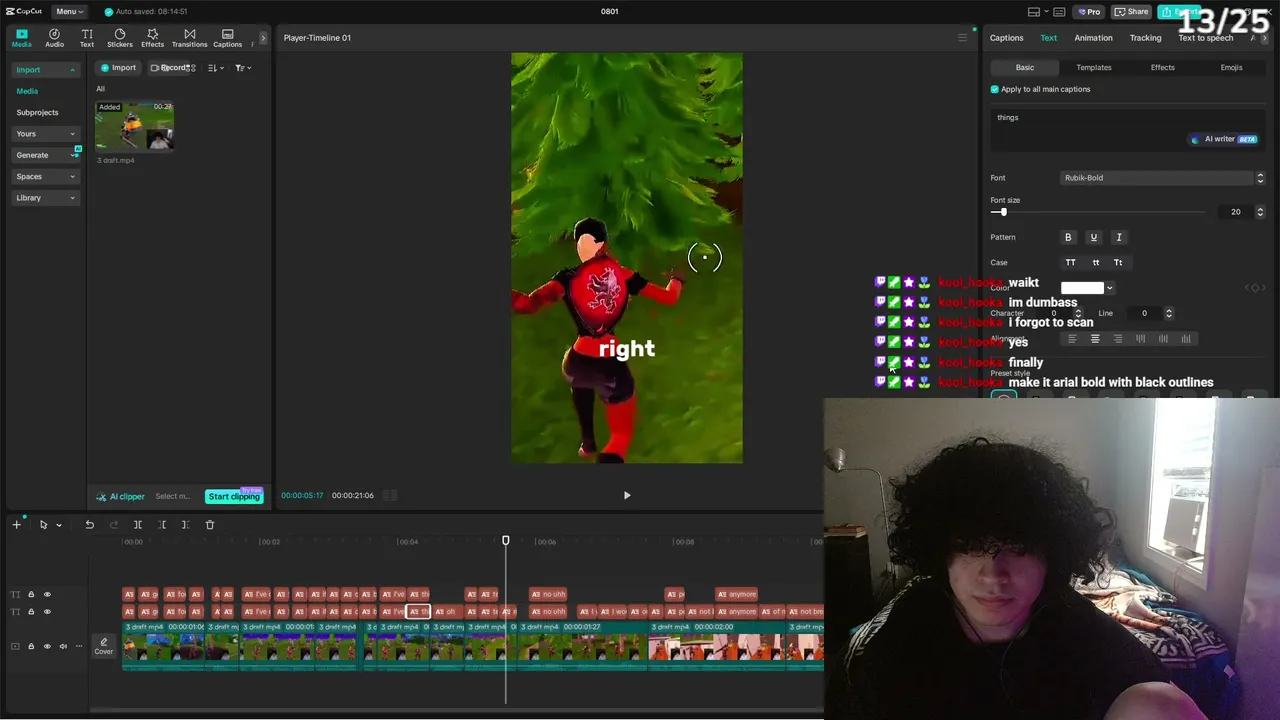This screenshot has width=1280, height=720.
Task: Open the Emojis sub-tab
Action: pyautogui.click(x=1231, y=68)
